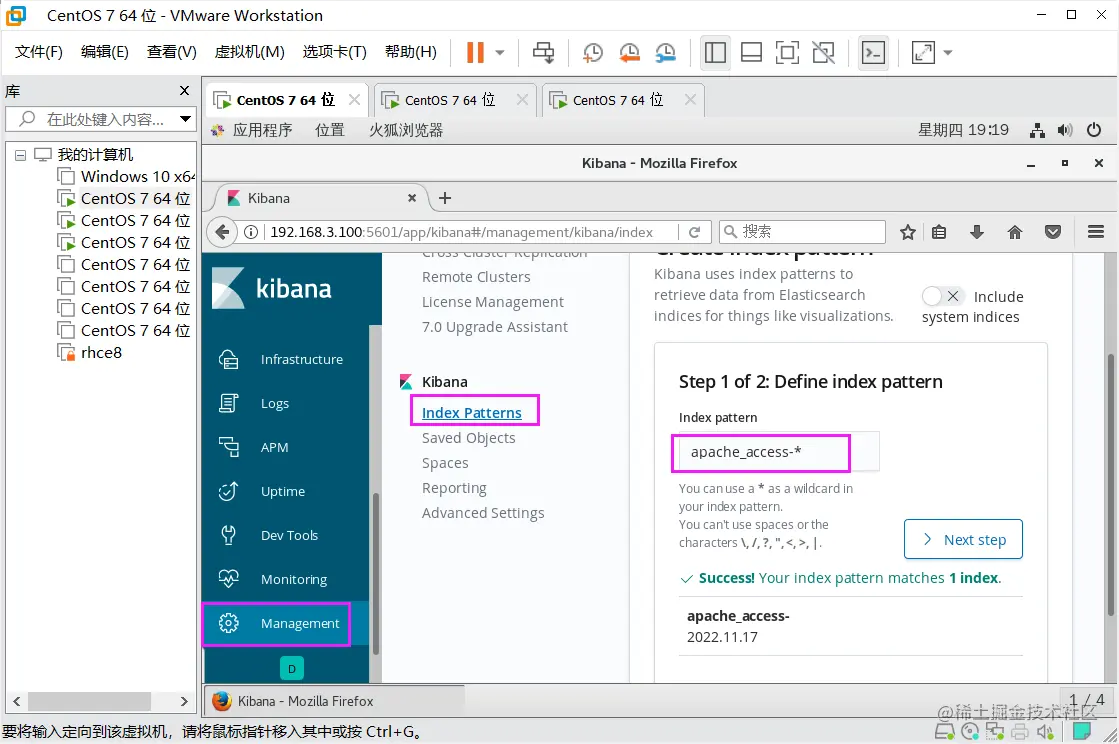Open the 位置 menu in CentOS

(330, 130)
